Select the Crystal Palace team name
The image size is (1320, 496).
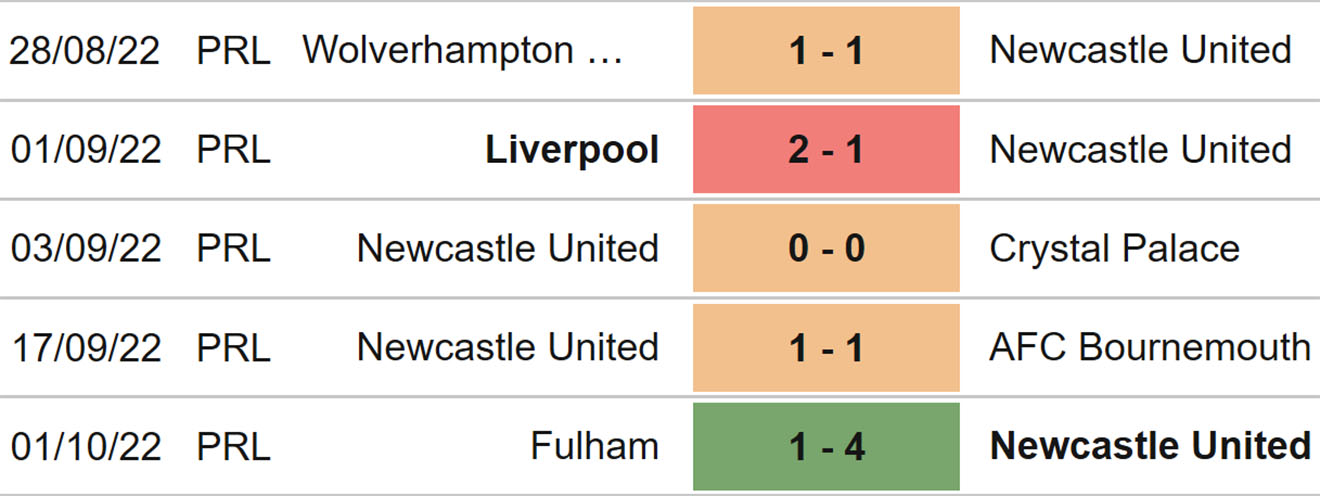[1114, 248]
